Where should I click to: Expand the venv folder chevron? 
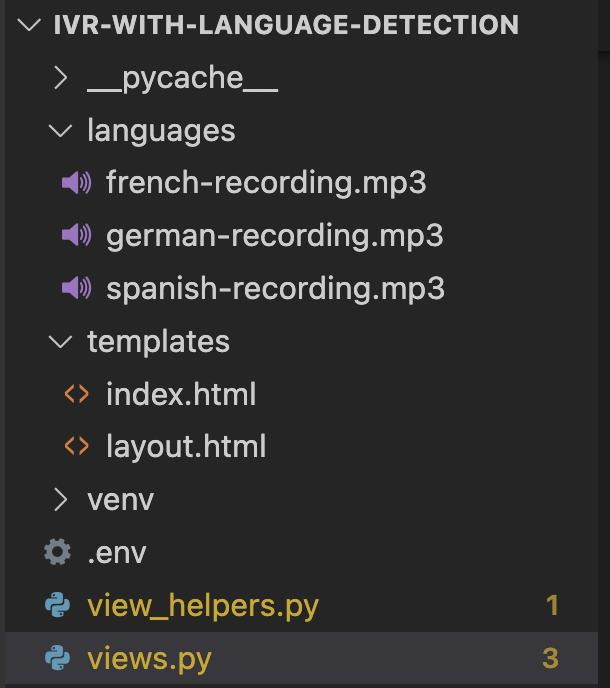pos(60,499)
